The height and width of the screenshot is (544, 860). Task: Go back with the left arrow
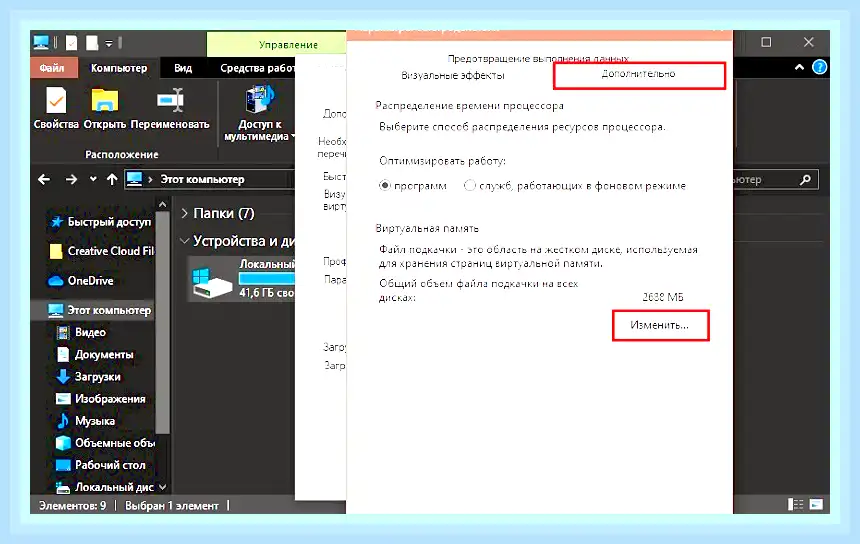[x=44, y=179]
